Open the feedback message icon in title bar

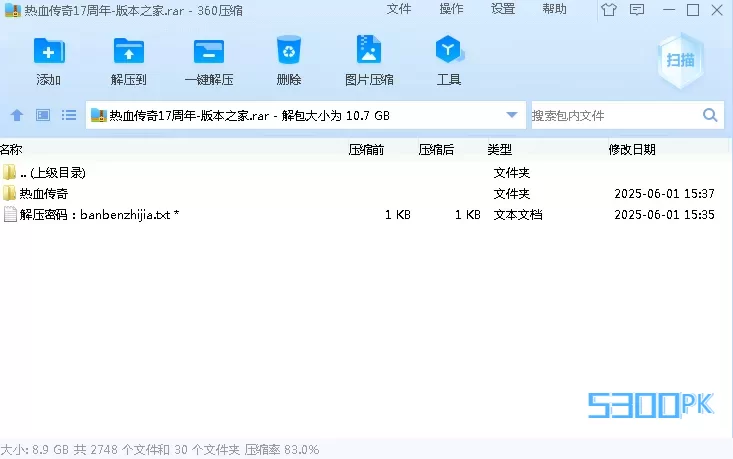[x=637, y=10]
